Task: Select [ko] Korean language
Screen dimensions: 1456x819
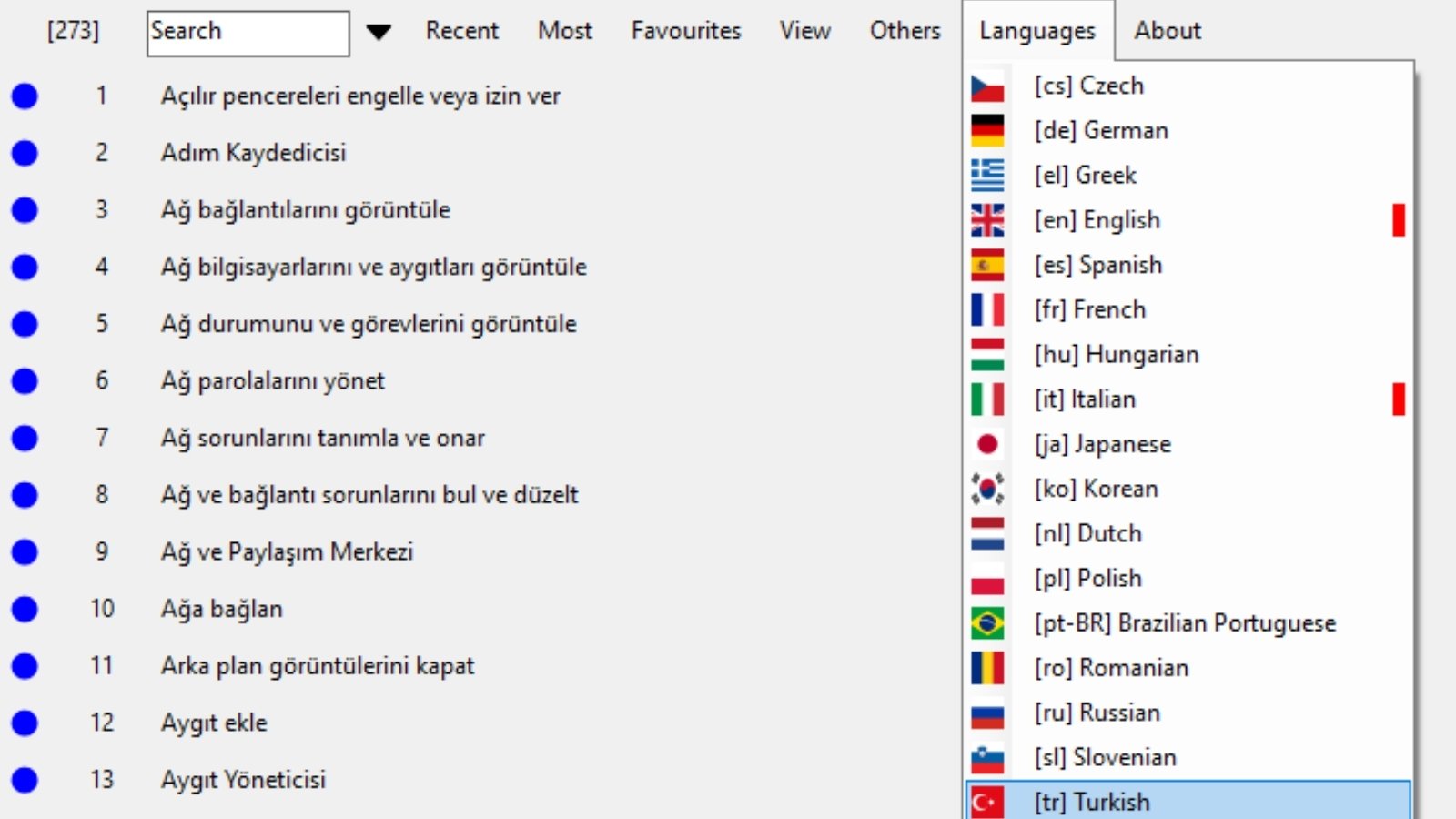Action: click(1188, 489)
